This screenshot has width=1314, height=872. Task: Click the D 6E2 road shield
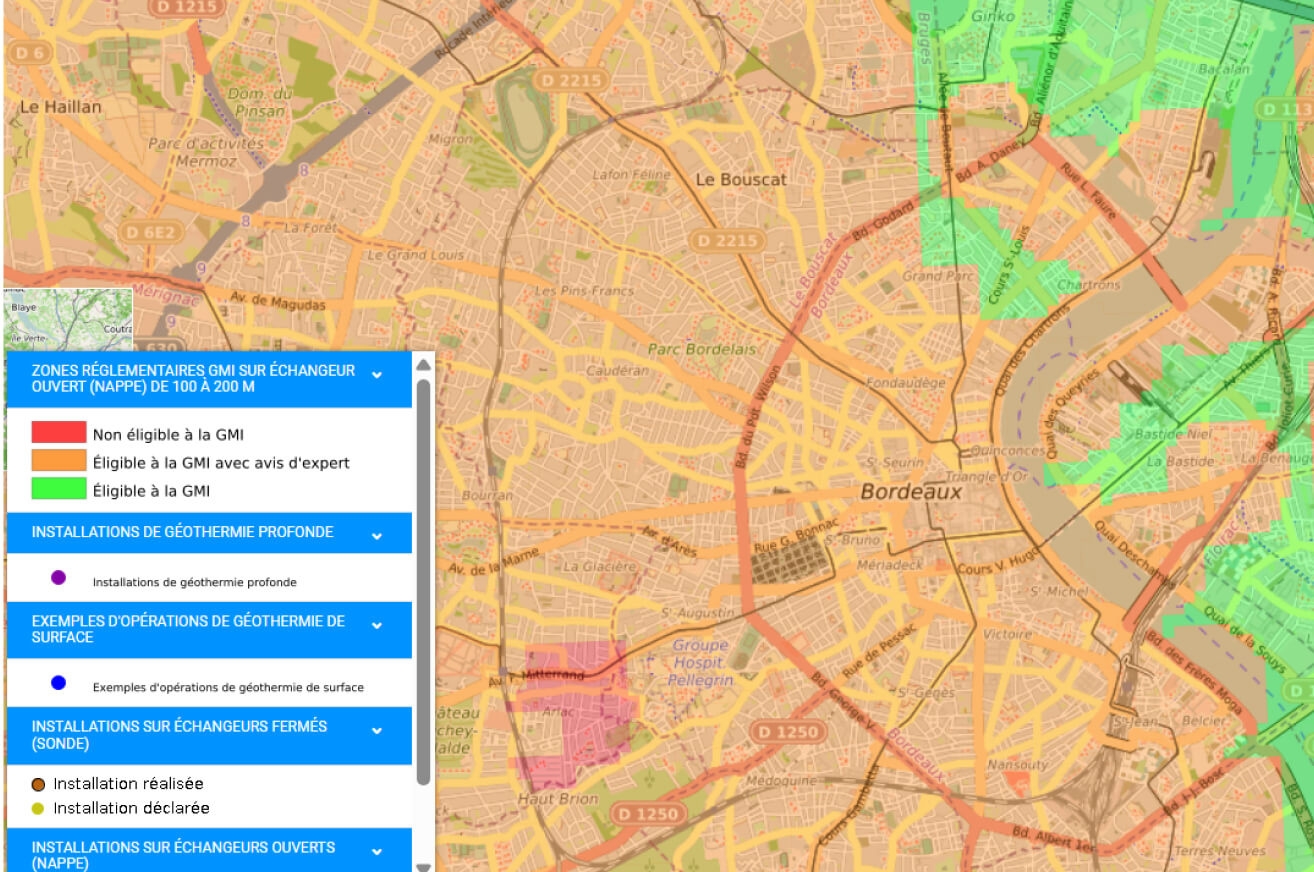tap(152, 232)
